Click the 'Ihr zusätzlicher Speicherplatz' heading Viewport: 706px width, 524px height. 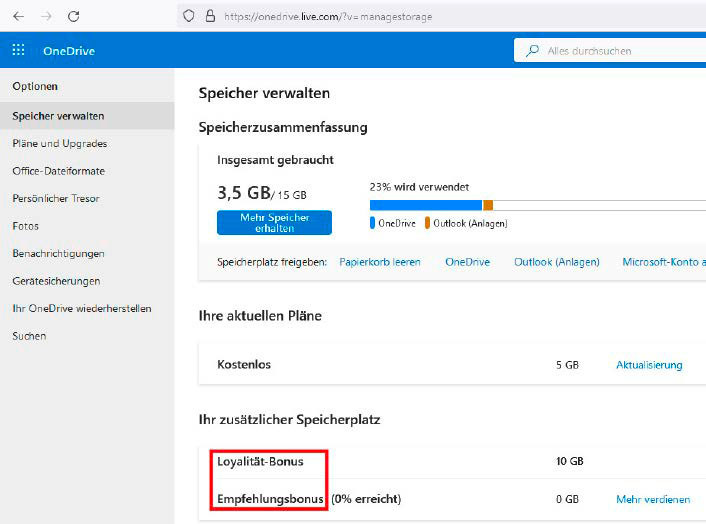[x=290, y=420]
